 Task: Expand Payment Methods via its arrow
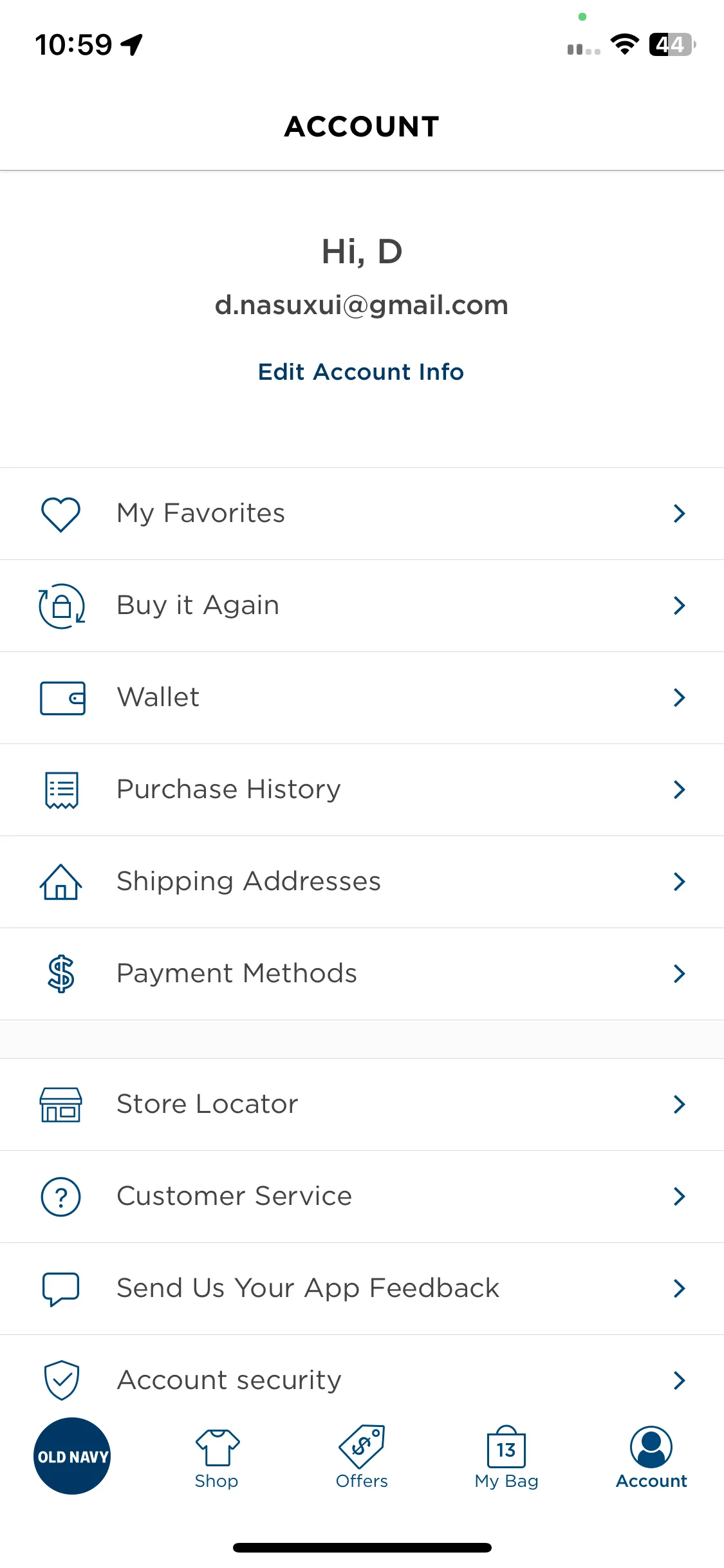pos(679,974)
